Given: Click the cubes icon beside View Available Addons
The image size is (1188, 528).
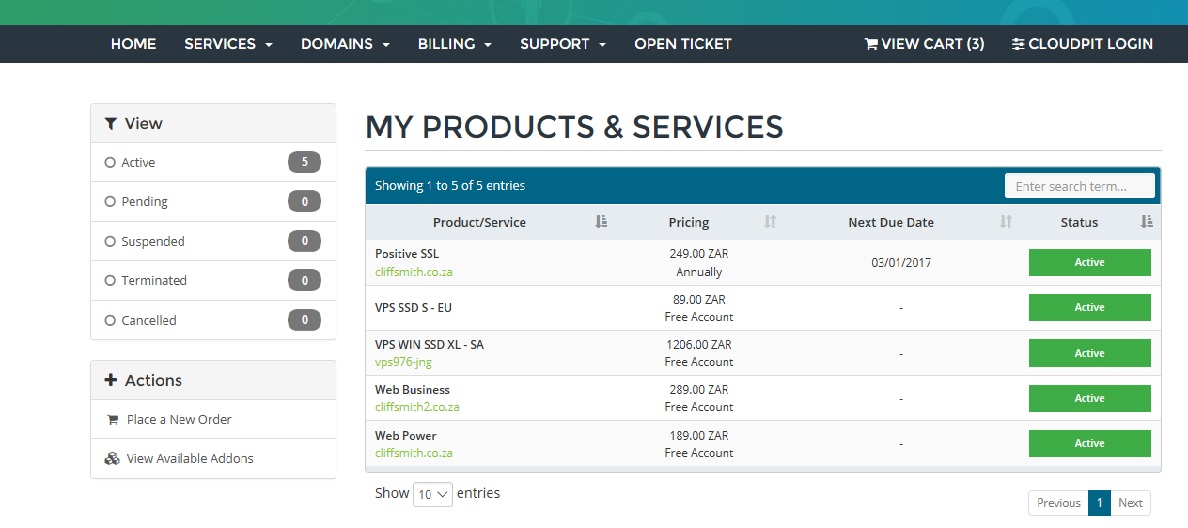Looking at the screenshot, I should [112, 458].
